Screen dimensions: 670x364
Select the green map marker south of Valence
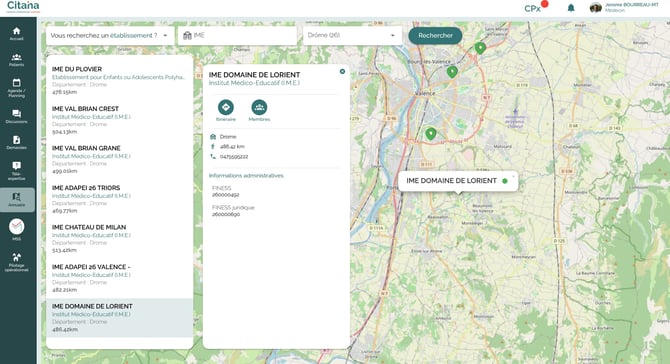click(x=431, y=134)
